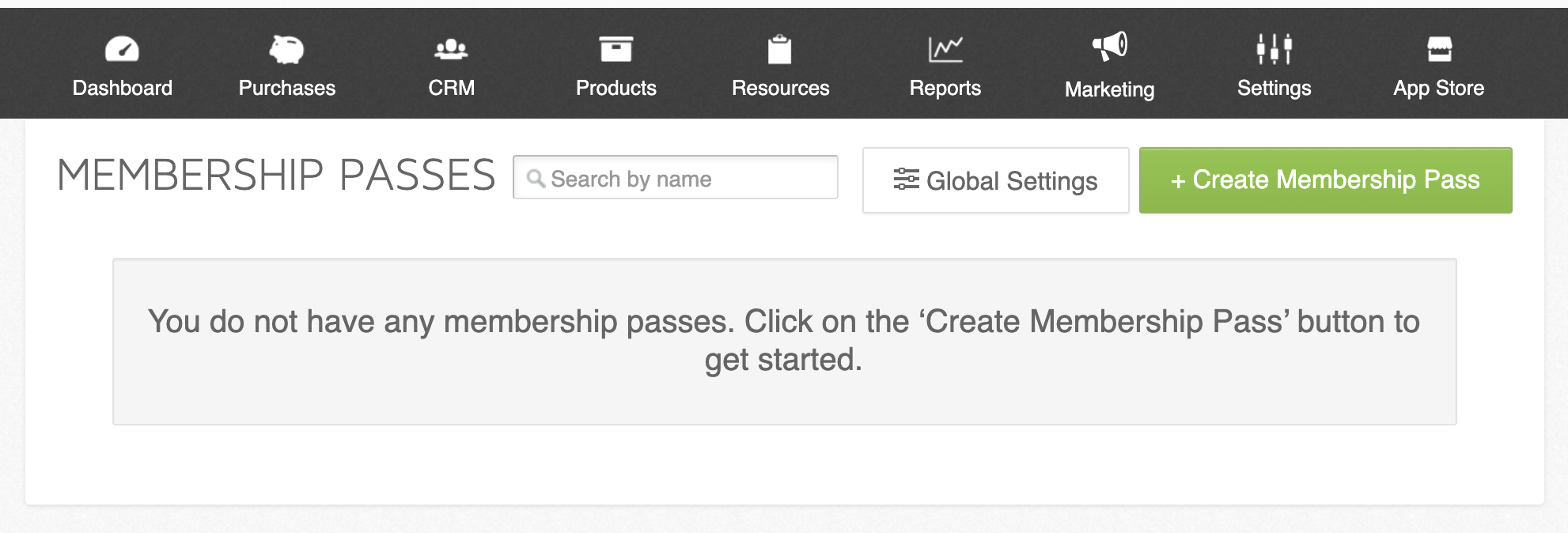The width and height of the screenshot is (1568, 533).
Task: Click the empty membership passes message box
Action: pyautogui.click(x=785, y=342)
